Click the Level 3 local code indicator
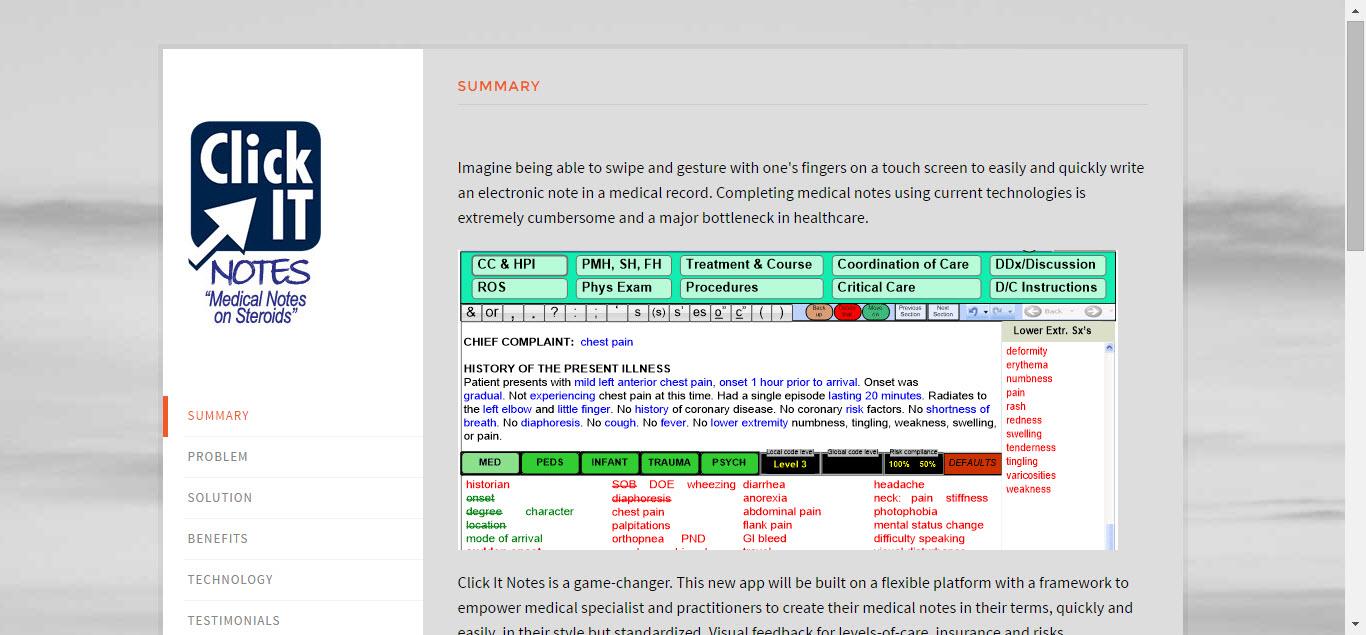 pyautogui.click(x=790, y=464)
